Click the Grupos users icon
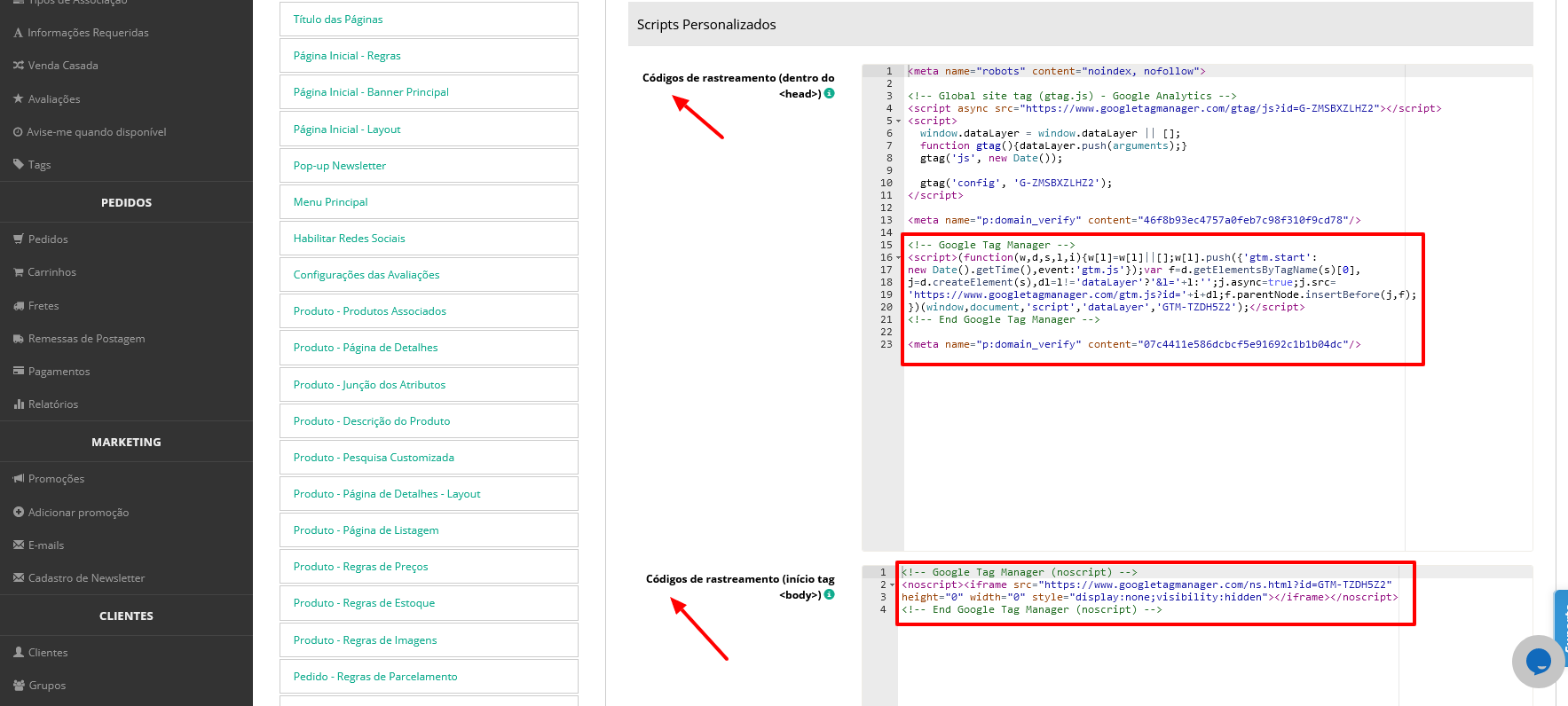This screenshot has height=706, width=1568. (x=18, y=685)
